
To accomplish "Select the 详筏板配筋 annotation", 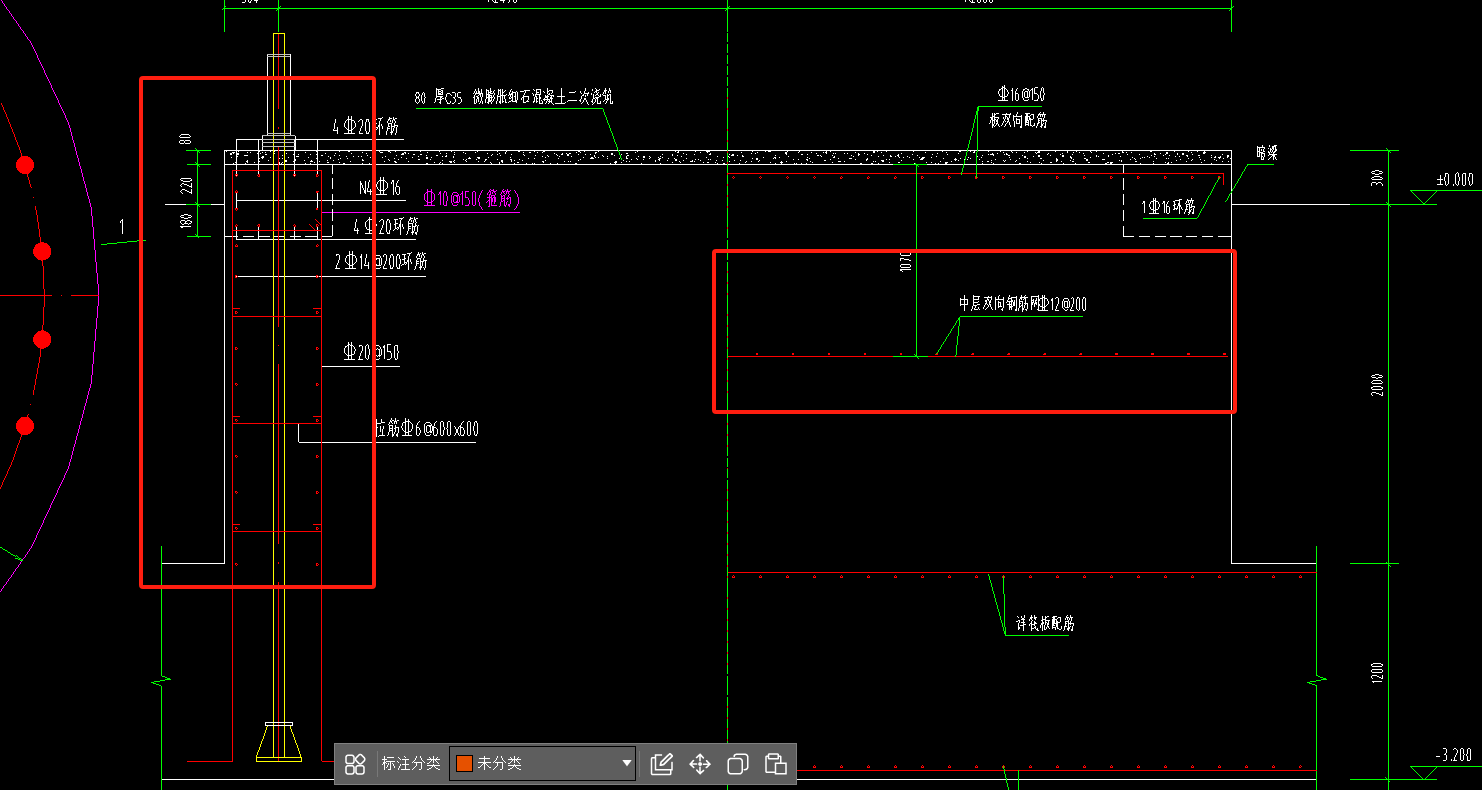I will (1045, 623).
